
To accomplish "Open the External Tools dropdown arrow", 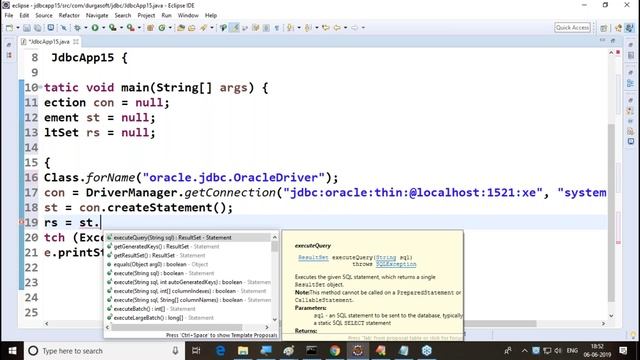I will (x=139, y=28).
